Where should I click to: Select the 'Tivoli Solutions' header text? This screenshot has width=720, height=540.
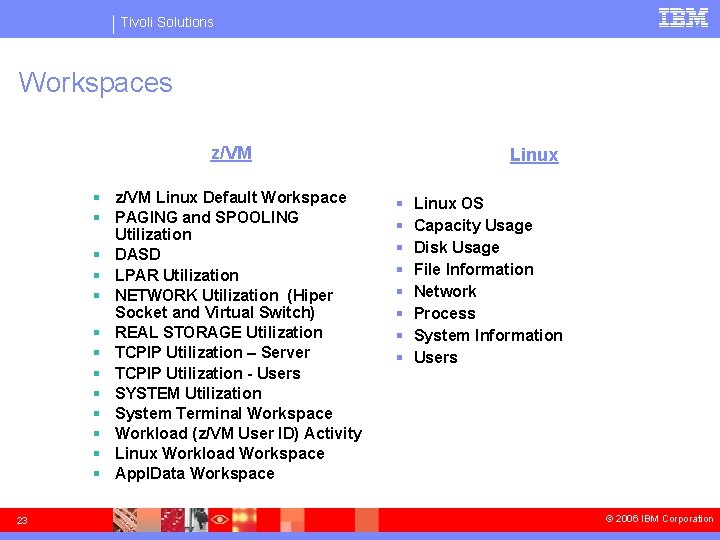[167, 22]
